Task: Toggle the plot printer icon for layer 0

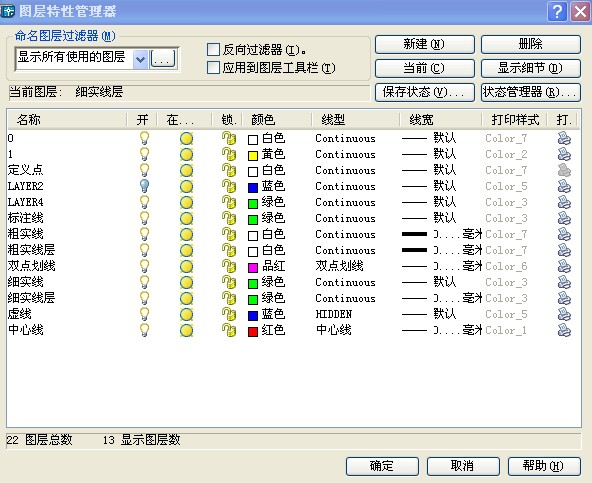Action: (564, 138)
